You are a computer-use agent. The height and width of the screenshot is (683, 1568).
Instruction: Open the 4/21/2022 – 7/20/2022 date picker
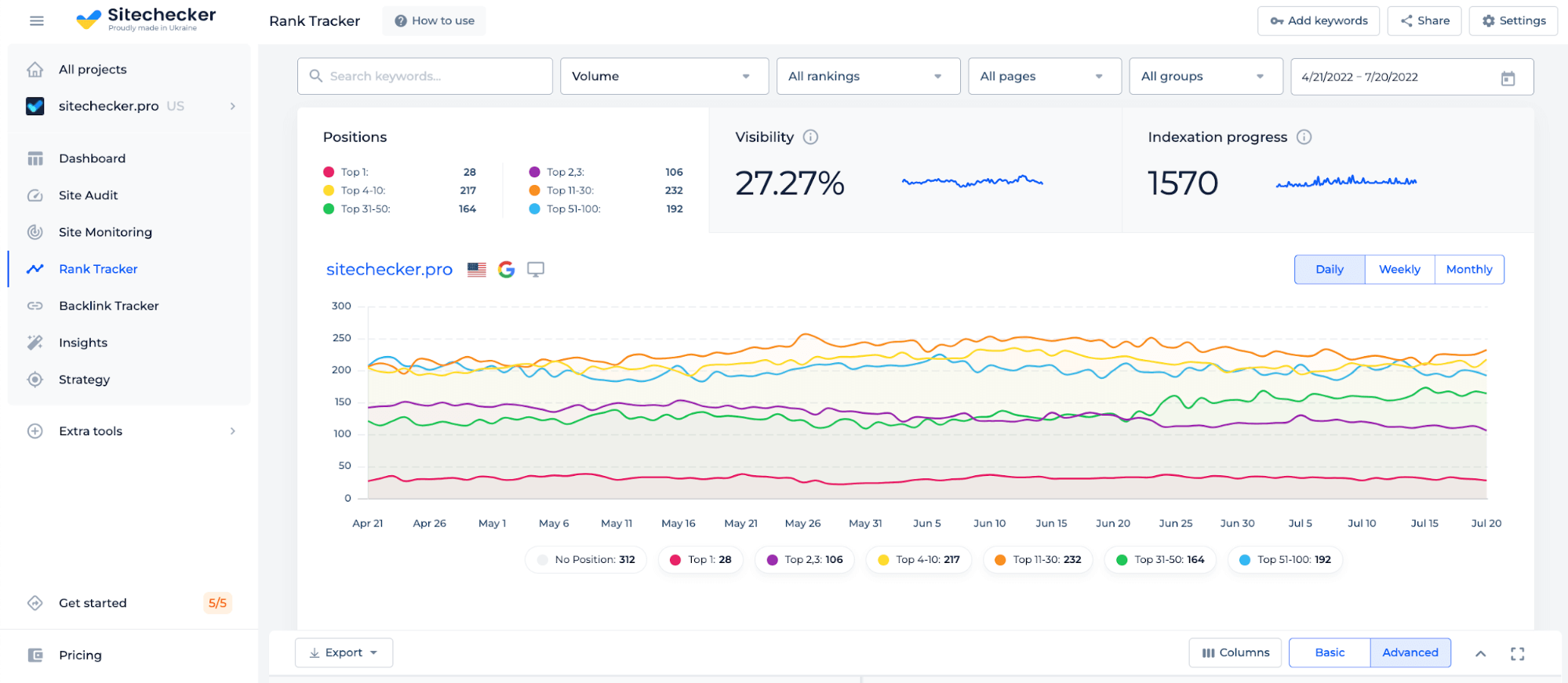(1412, 77)
